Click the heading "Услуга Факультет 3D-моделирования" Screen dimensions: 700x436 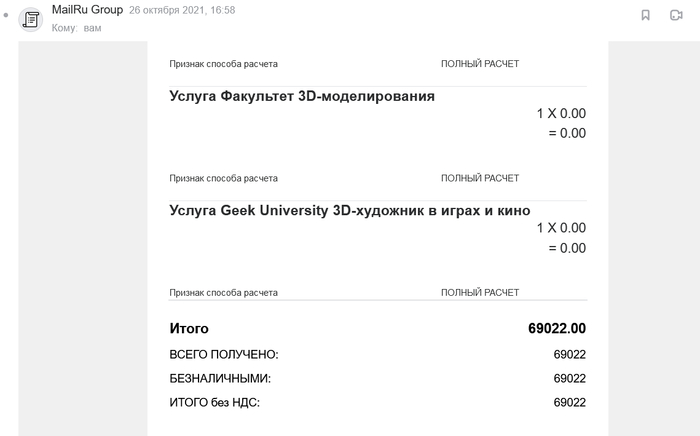[x=302, y=96]
